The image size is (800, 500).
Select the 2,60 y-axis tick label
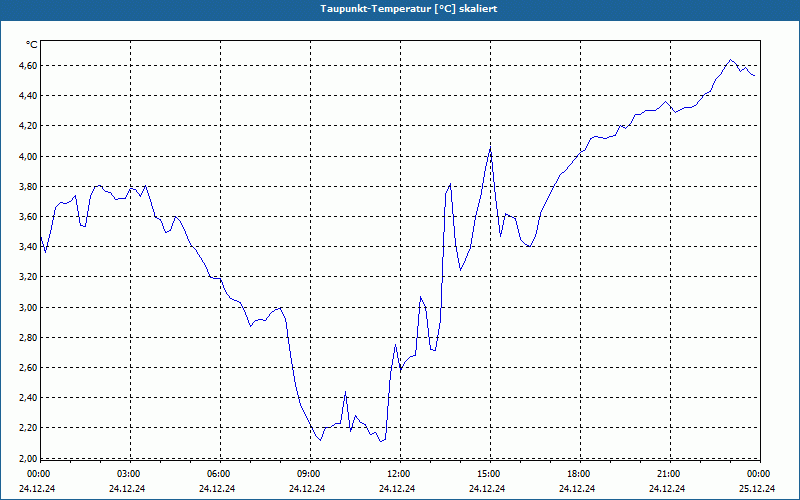(28, 368)
